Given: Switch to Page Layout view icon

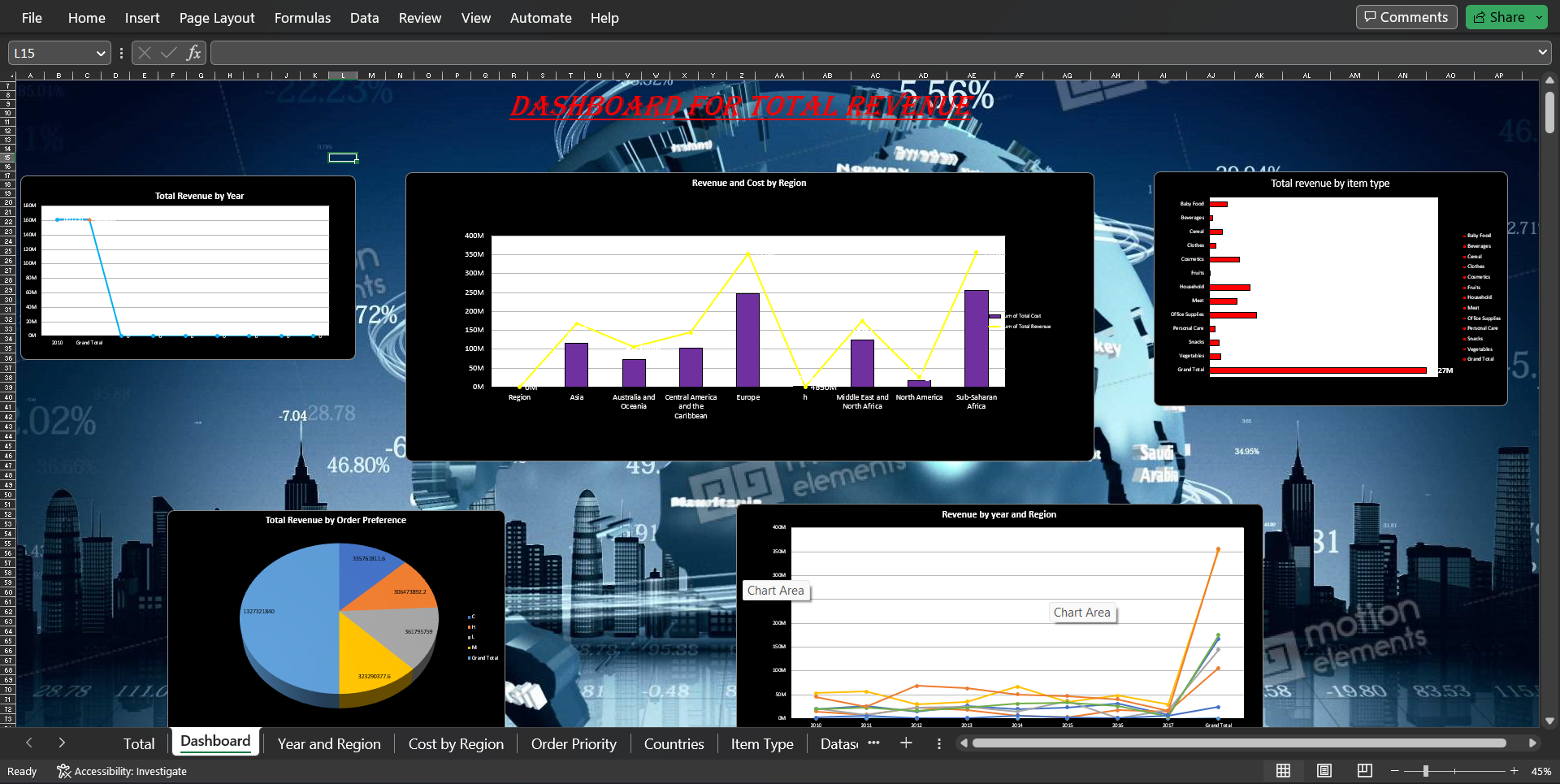Looking at the screenshot, I should point(1324,771).
